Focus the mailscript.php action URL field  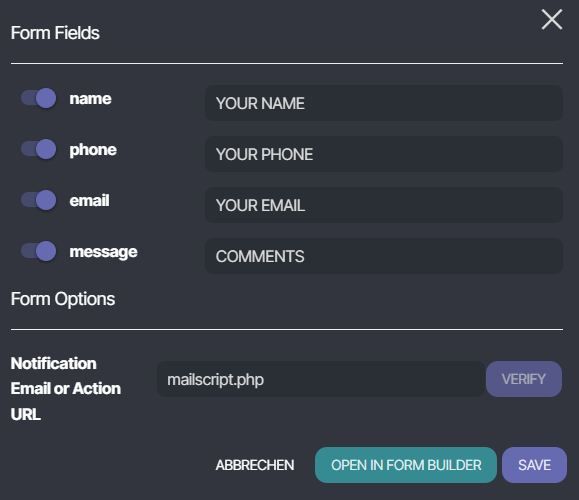click(321, 379)
